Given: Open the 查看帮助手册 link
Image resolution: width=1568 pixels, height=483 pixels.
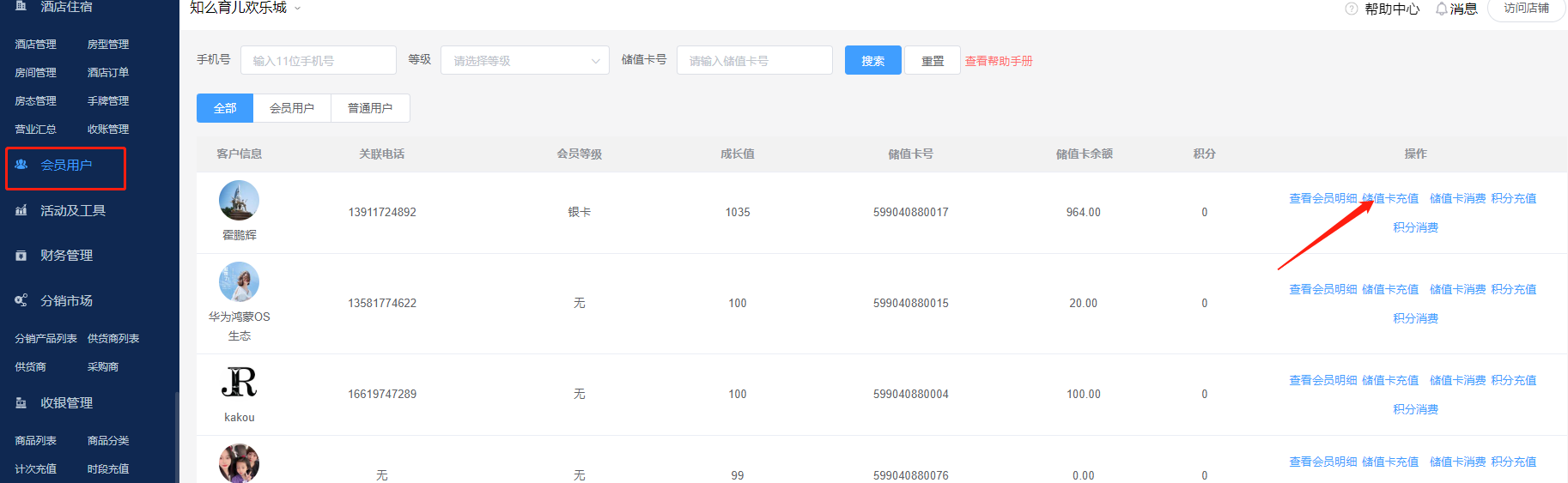Looking at the screenshot, I should (x=999, y=61).
